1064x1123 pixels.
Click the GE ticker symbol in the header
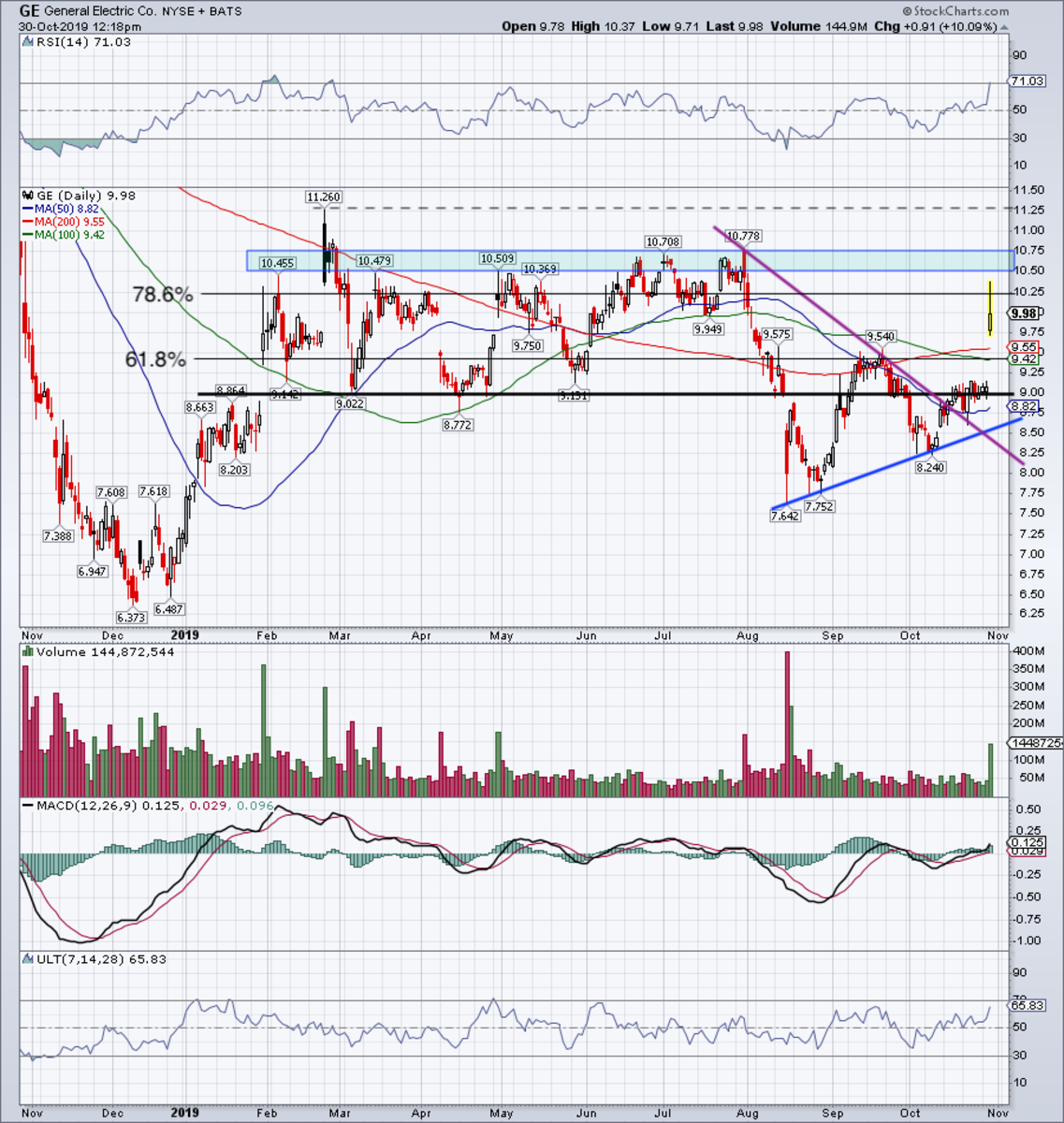pos(29,11)
